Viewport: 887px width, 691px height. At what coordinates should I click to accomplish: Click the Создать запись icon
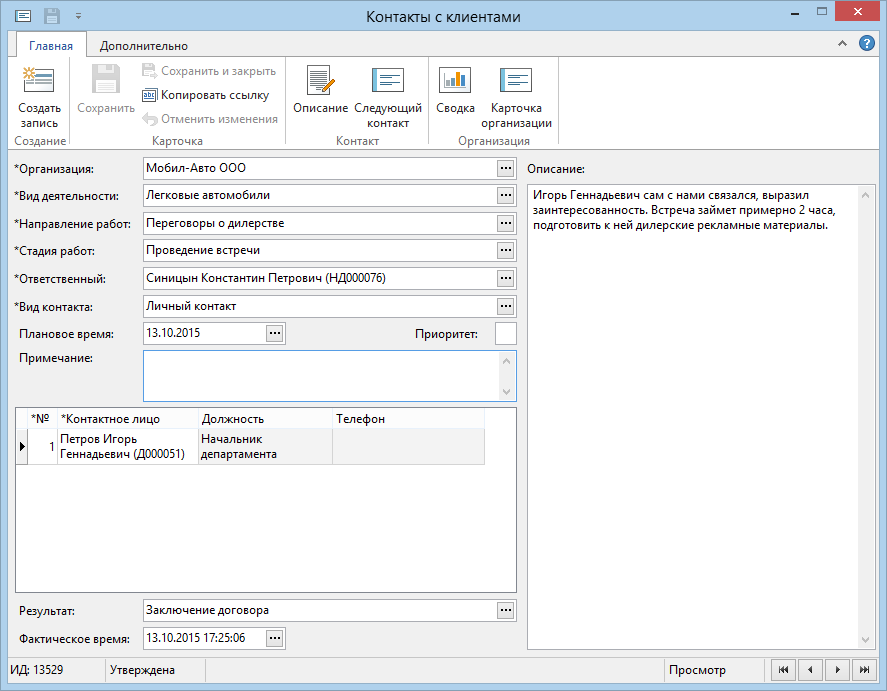tap(38, 80)
